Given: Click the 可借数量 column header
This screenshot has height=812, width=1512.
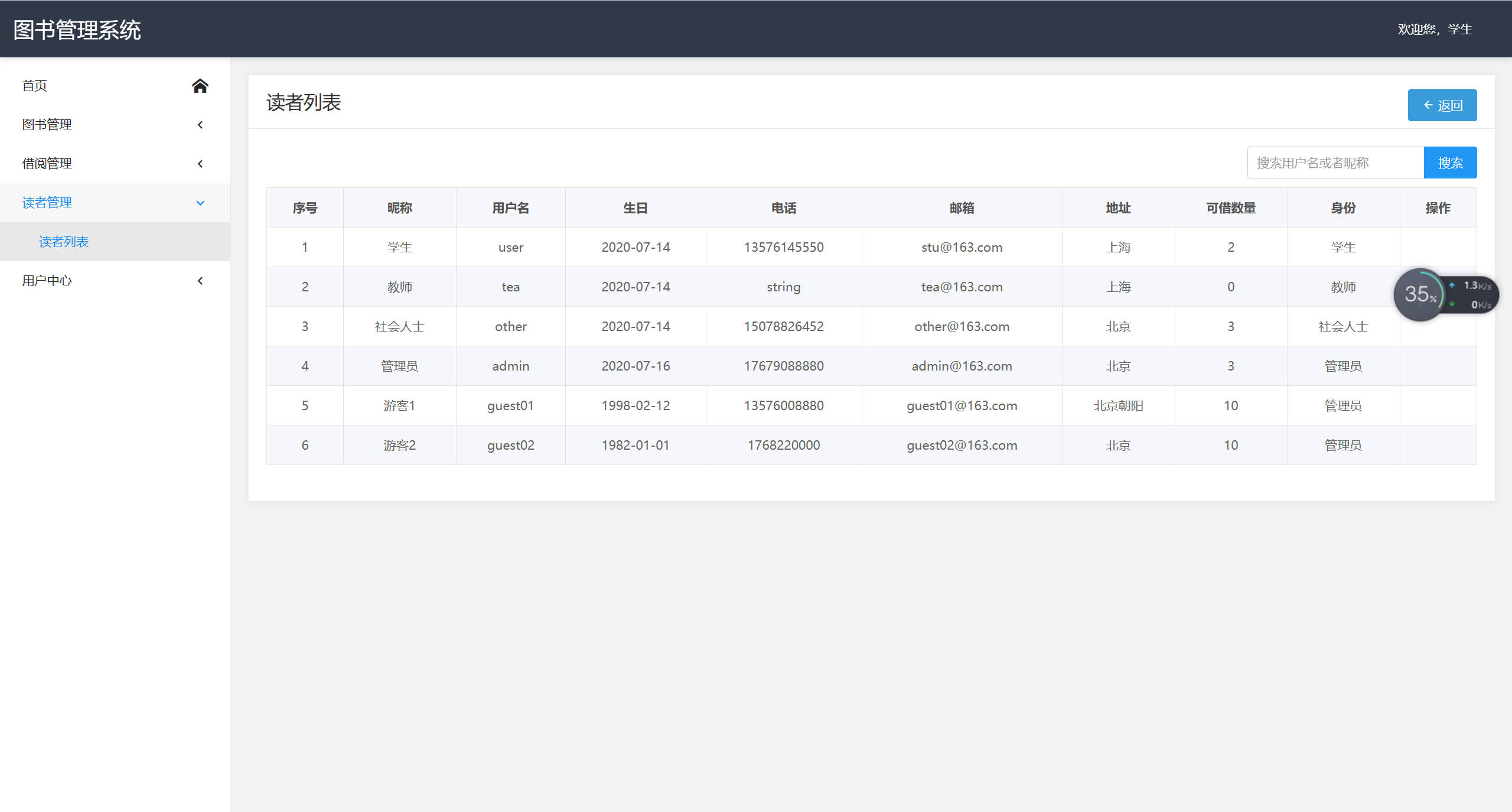Looking at the screenshot, I should (1230, 207).
